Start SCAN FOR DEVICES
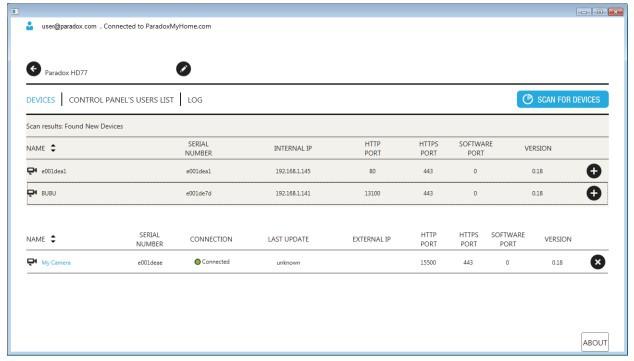 [x=562, y=99]
